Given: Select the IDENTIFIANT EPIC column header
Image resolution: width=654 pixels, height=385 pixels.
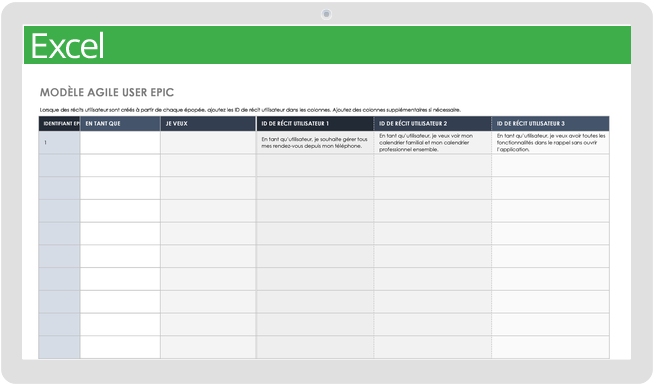Looking at the screenshot, I should point(59,124).
